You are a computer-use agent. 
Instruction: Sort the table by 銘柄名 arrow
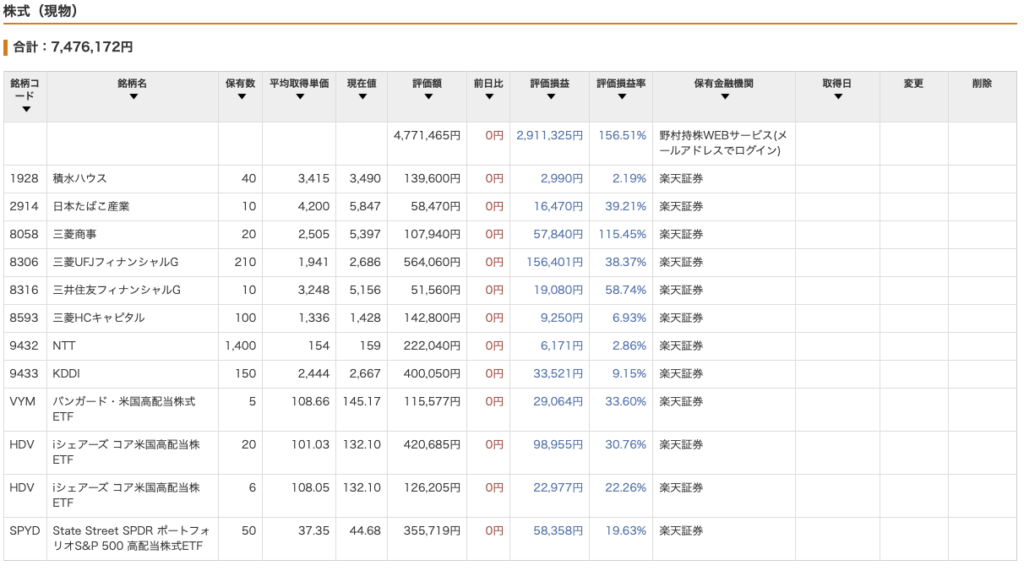click(x=132, y=97)
